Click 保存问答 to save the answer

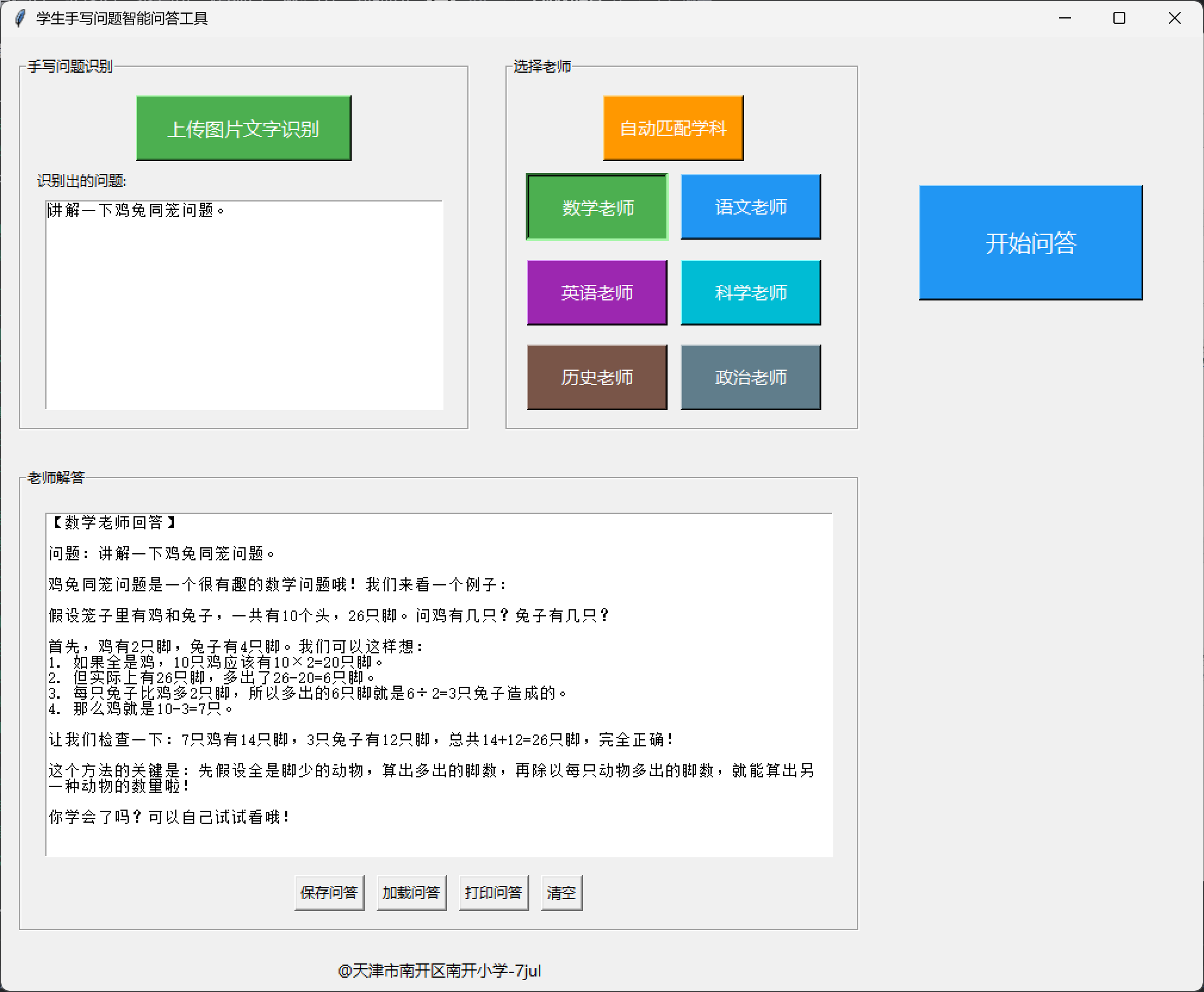[x=329, y=892]
